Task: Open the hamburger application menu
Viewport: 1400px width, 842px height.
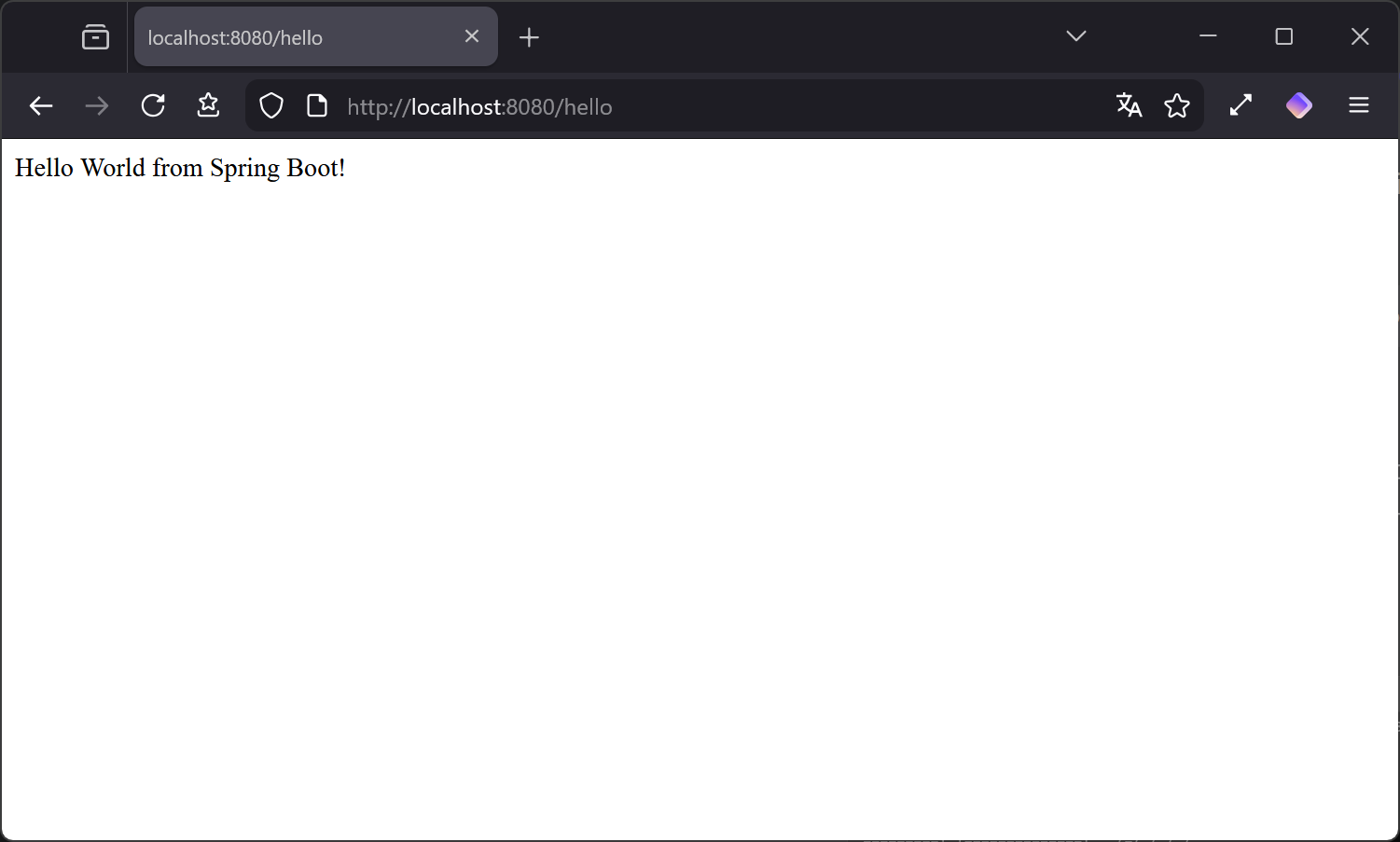Action: click(1359, 106)
